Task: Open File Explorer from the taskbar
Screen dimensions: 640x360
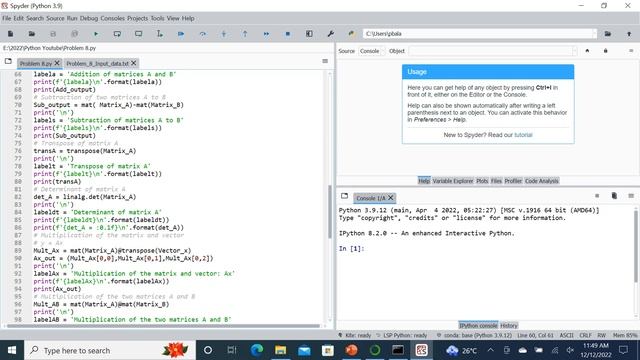Action: click(x=280, y=350)
